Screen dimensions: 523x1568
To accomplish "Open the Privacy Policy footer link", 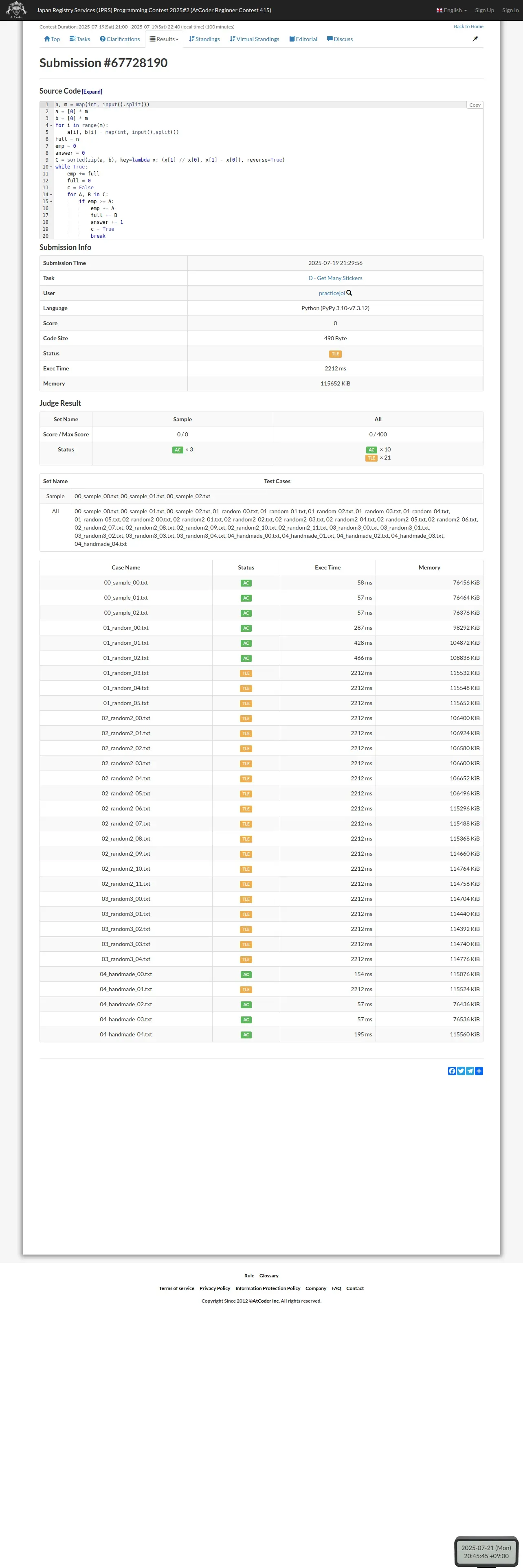I will [x=215, y=1288].
